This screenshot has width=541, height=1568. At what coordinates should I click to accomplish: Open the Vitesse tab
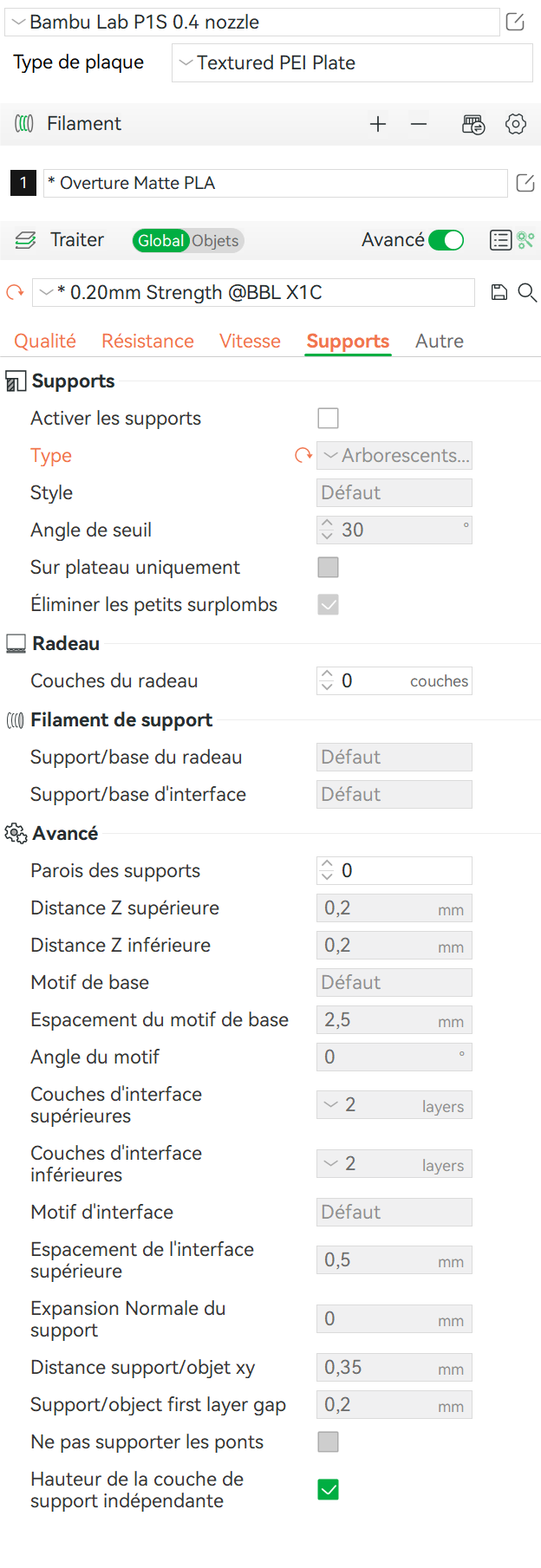click(250, 341)
